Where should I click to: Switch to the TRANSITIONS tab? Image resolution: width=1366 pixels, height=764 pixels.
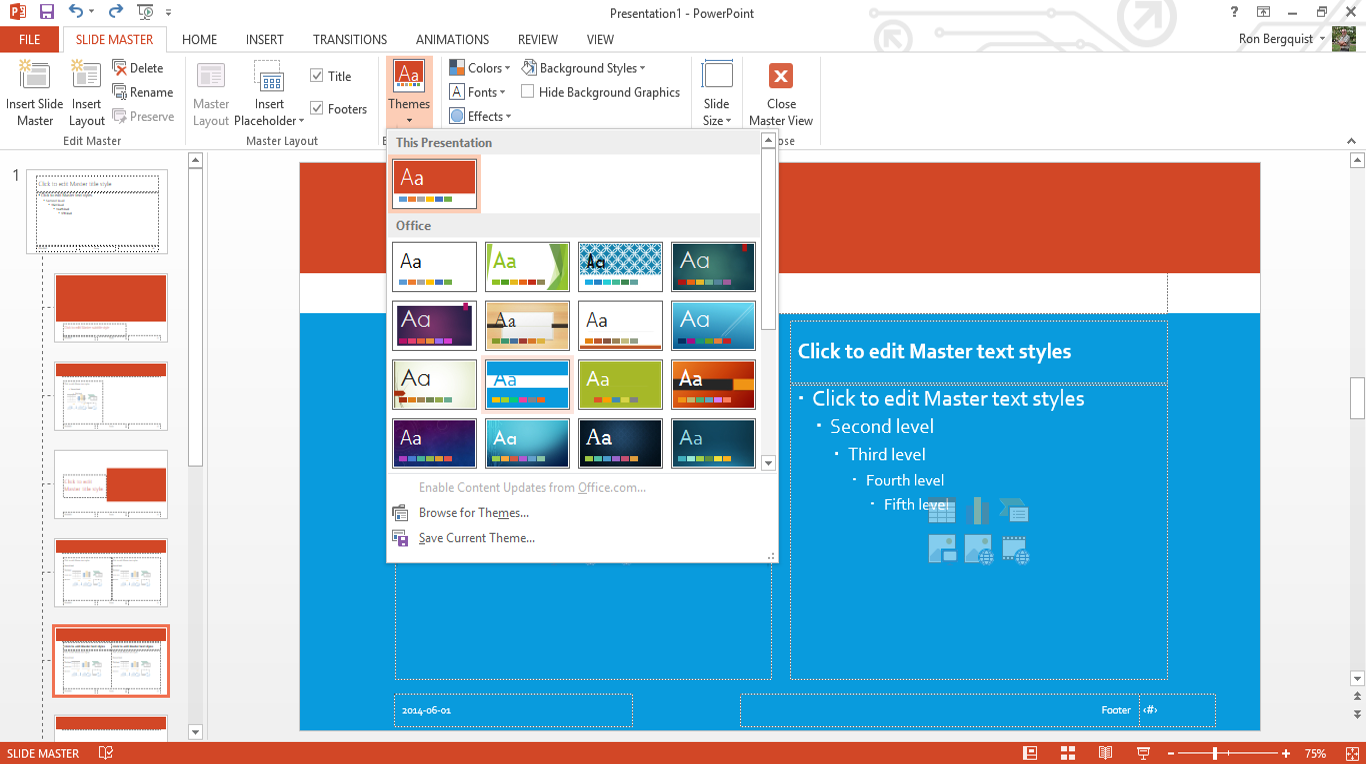pyautogui.click(x=350, y=40)
